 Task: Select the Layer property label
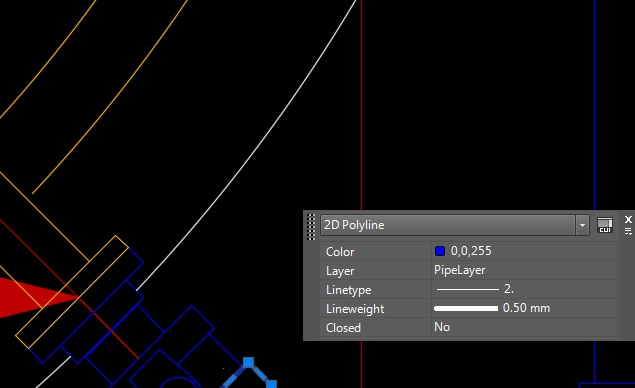(340, 271)
